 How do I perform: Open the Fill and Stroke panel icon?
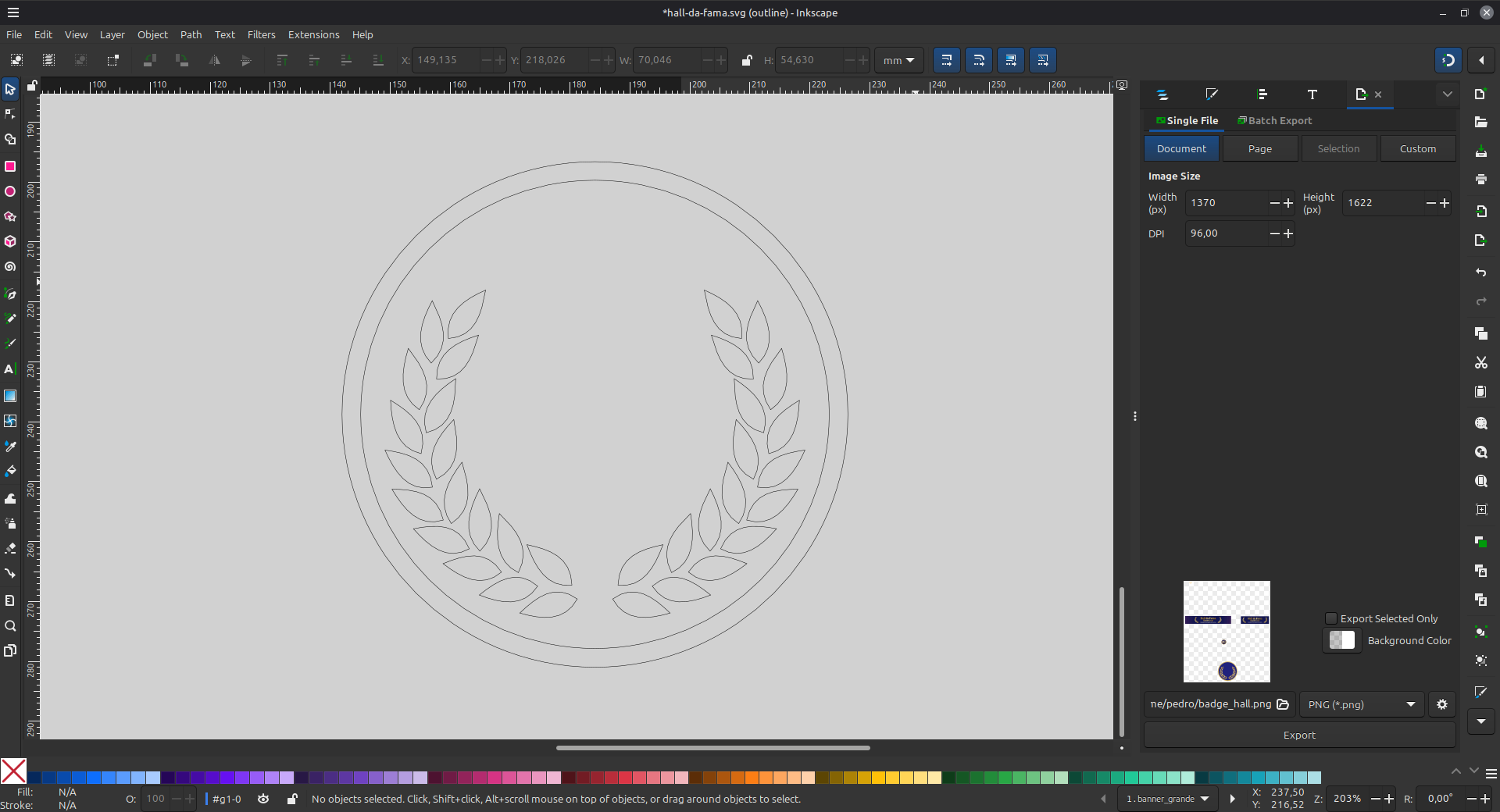[1212, 94]
